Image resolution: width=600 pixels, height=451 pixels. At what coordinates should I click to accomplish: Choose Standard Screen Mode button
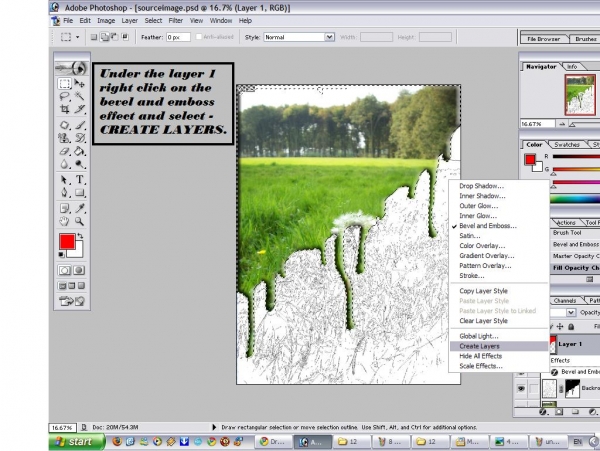point(62,286)
